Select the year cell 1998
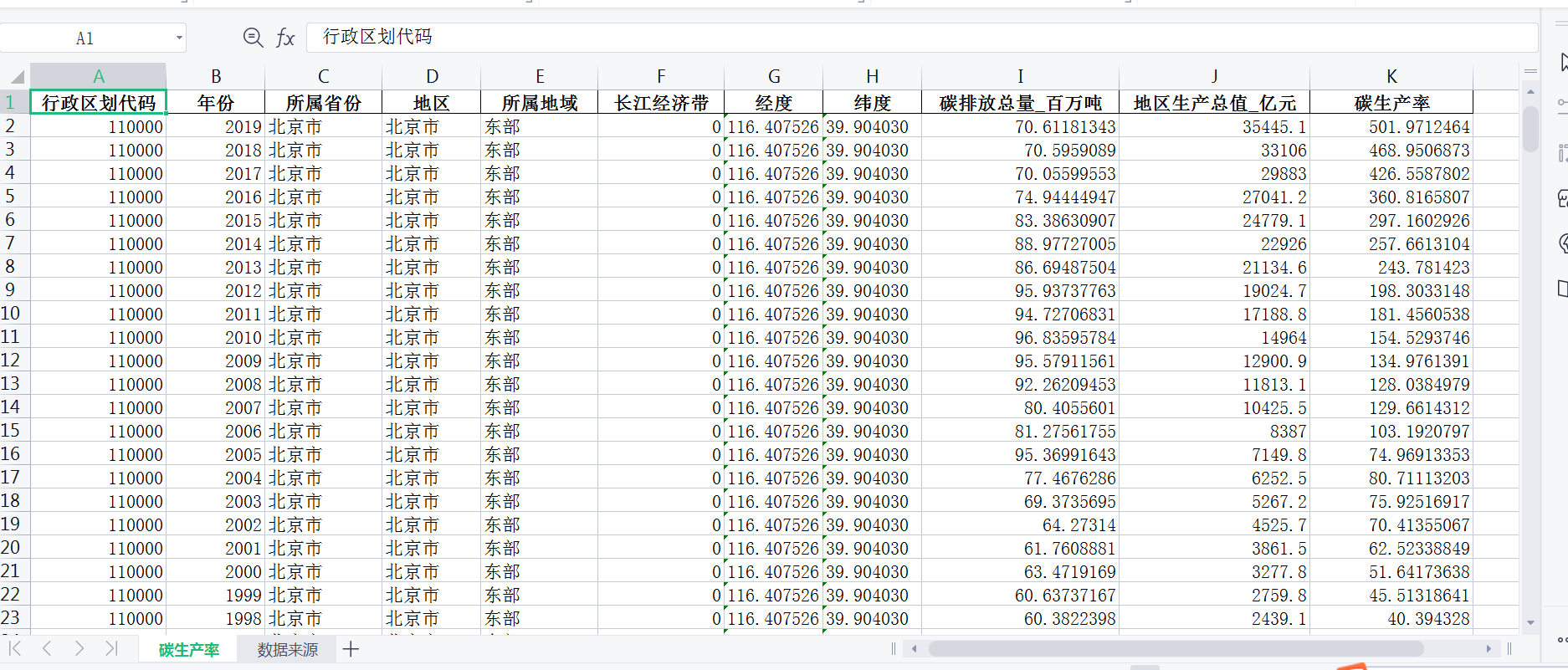 [x=216, y=618]
